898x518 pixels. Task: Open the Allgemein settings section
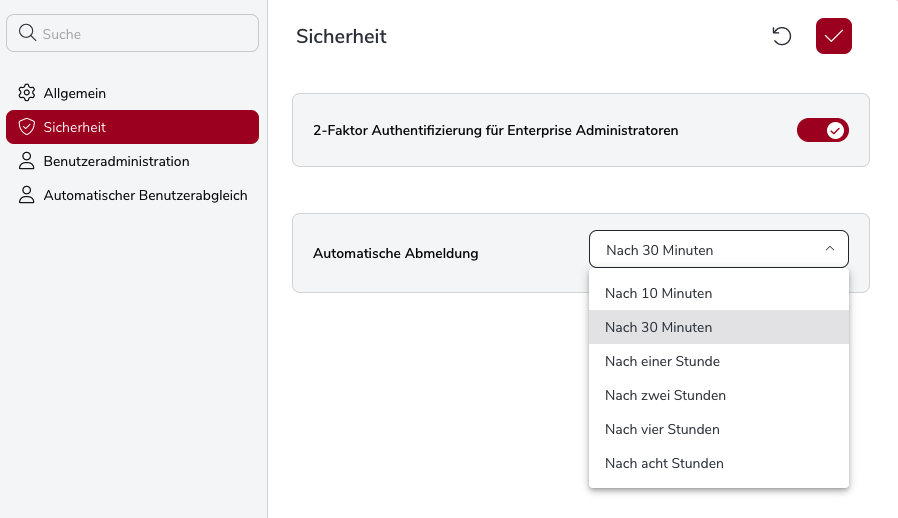[x=75, y=93]
